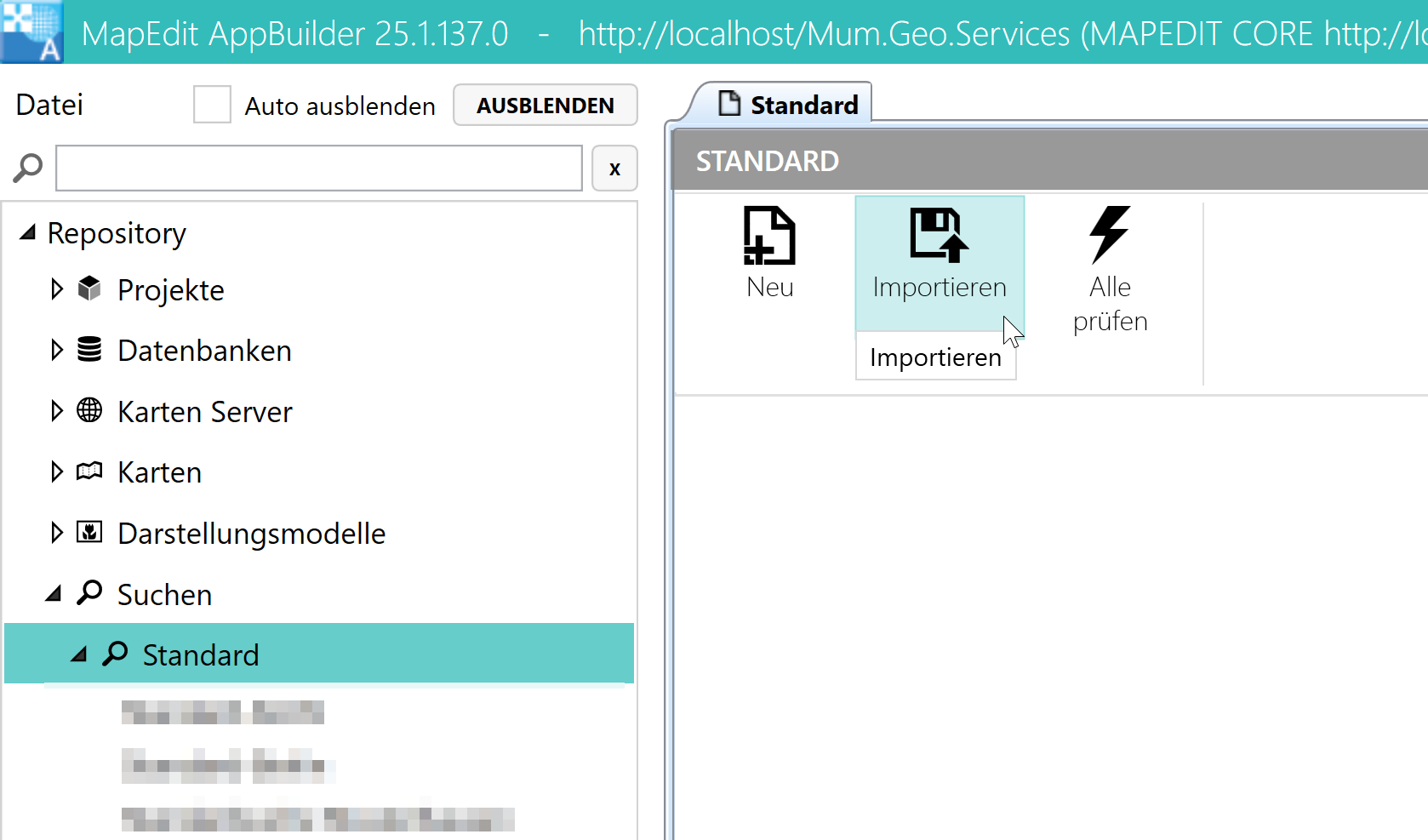Enable the Auto ausblenden checkbox
This screenshot has height=840, width=1428.
click(x=212, y=105)
